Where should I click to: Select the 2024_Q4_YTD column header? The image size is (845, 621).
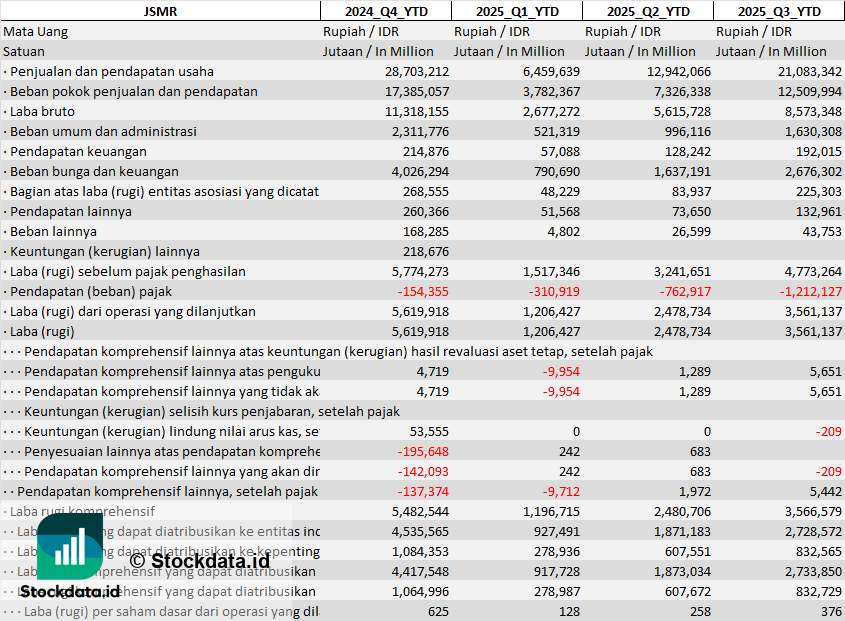[386, 11]
